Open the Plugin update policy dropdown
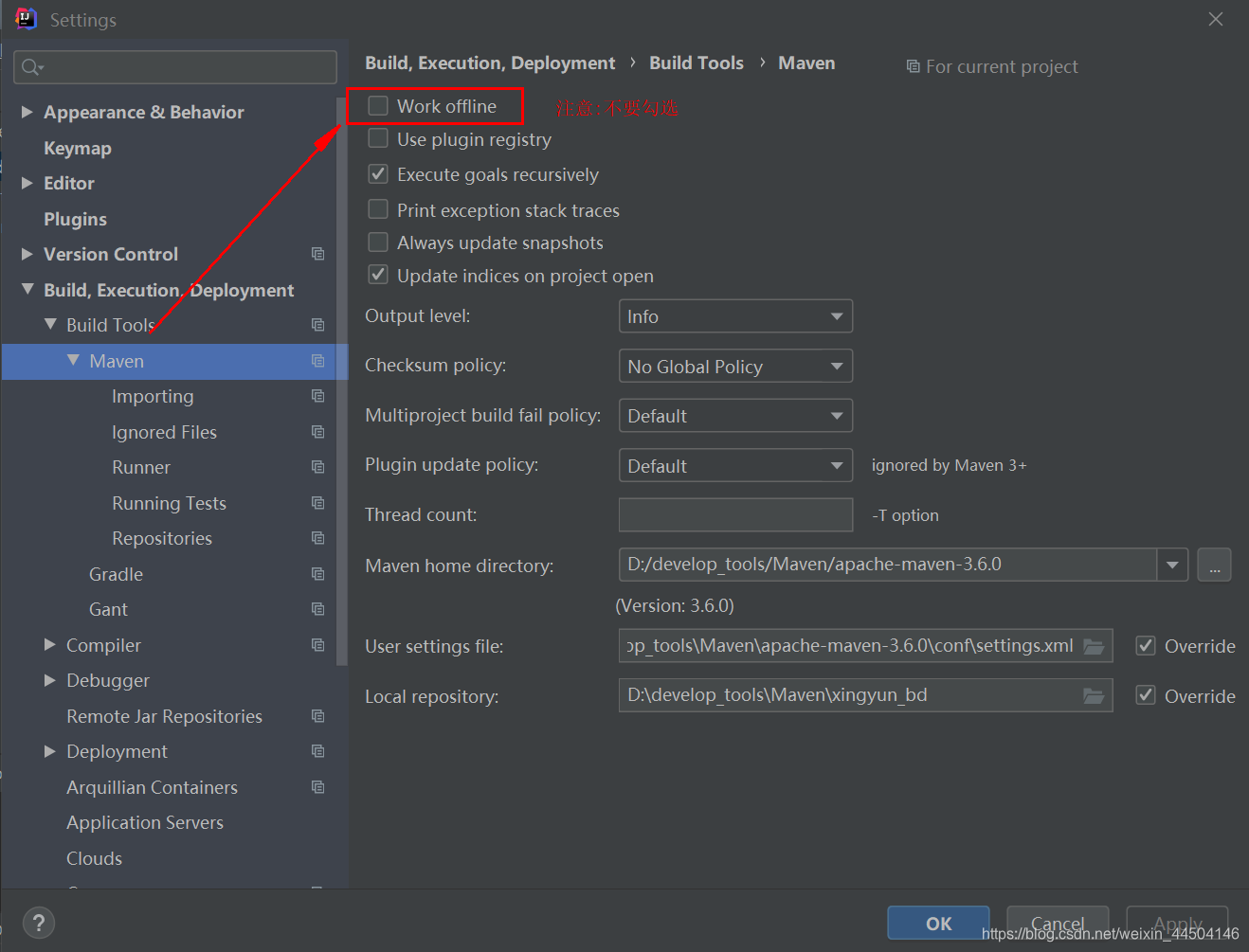Viewport: 1249px width, 952px height. (735, 465)
